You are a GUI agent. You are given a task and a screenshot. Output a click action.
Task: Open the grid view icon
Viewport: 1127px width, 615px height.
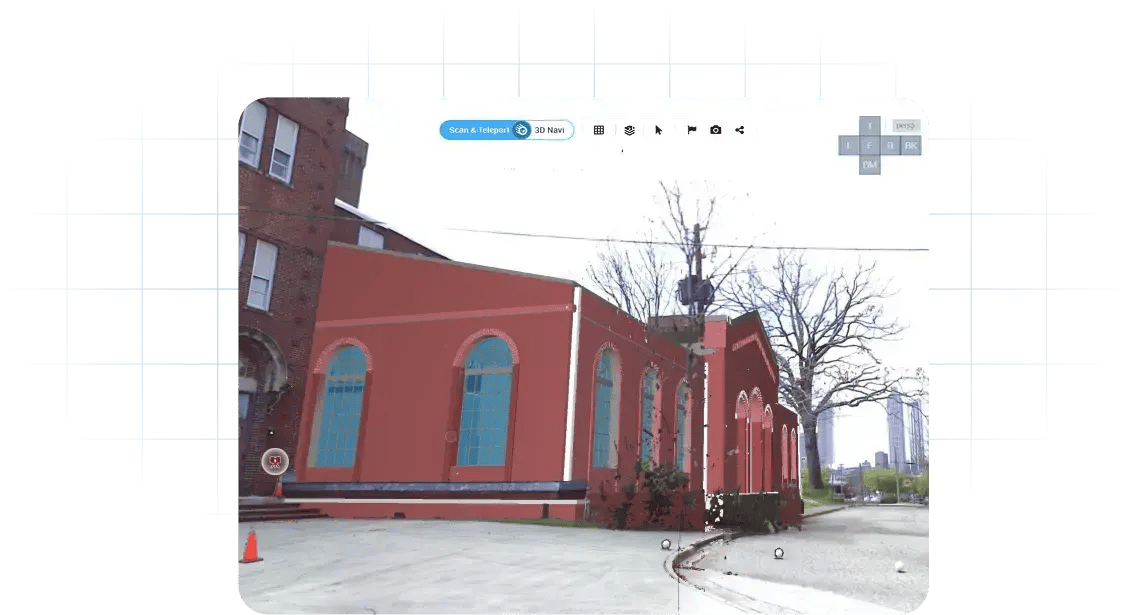(x=599, y=130)
